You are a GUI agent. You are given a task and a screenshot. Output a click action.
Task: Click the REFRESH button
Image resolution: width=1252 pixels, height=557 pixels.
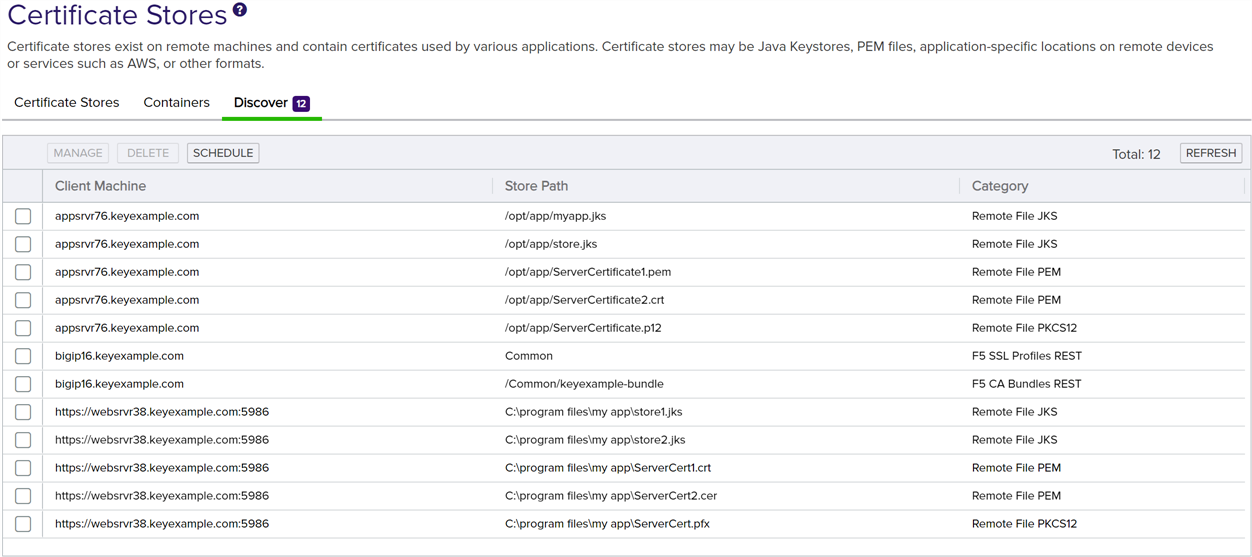pos(1211,153)
